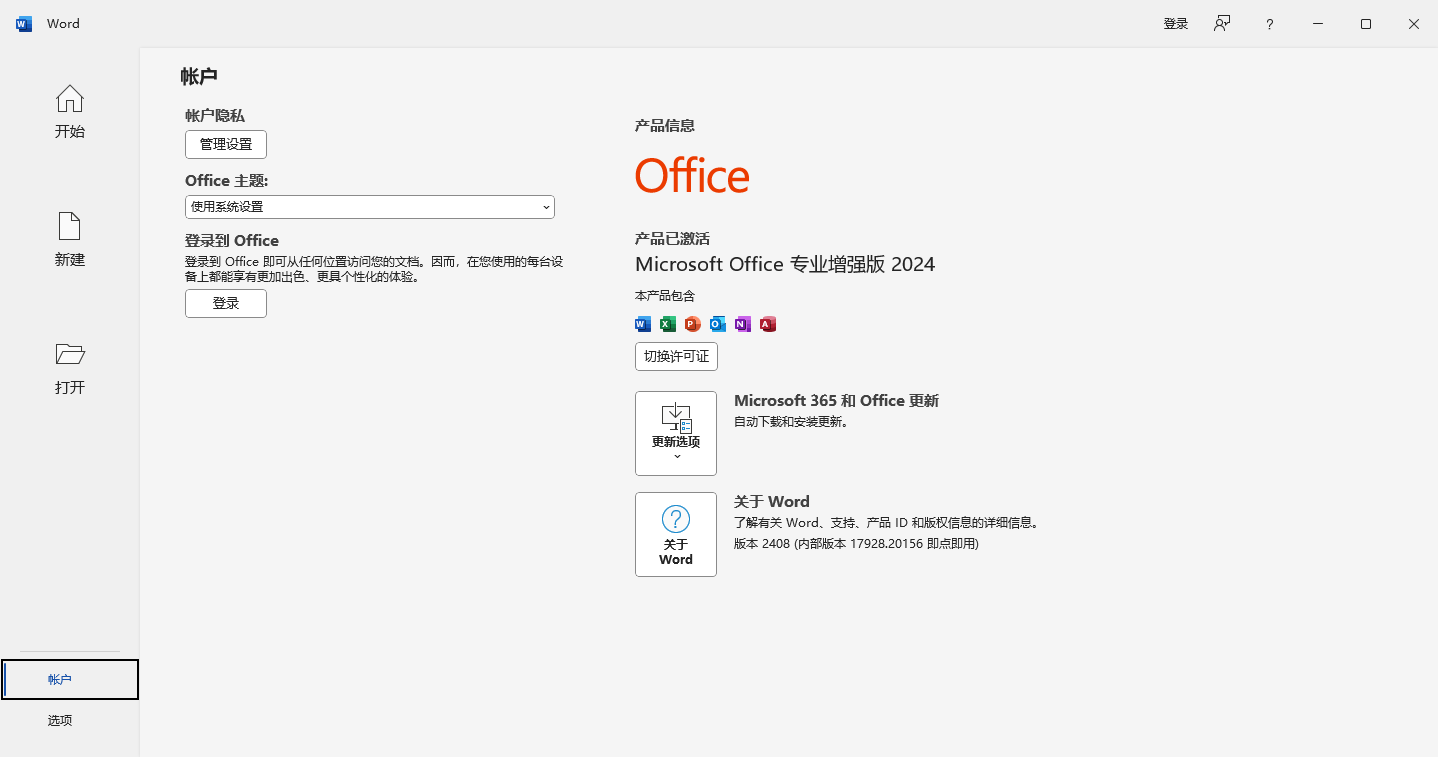The image size is (1438, 757).
Task: Click the Word app icon in title bar
Action: [x=24, y=24]
